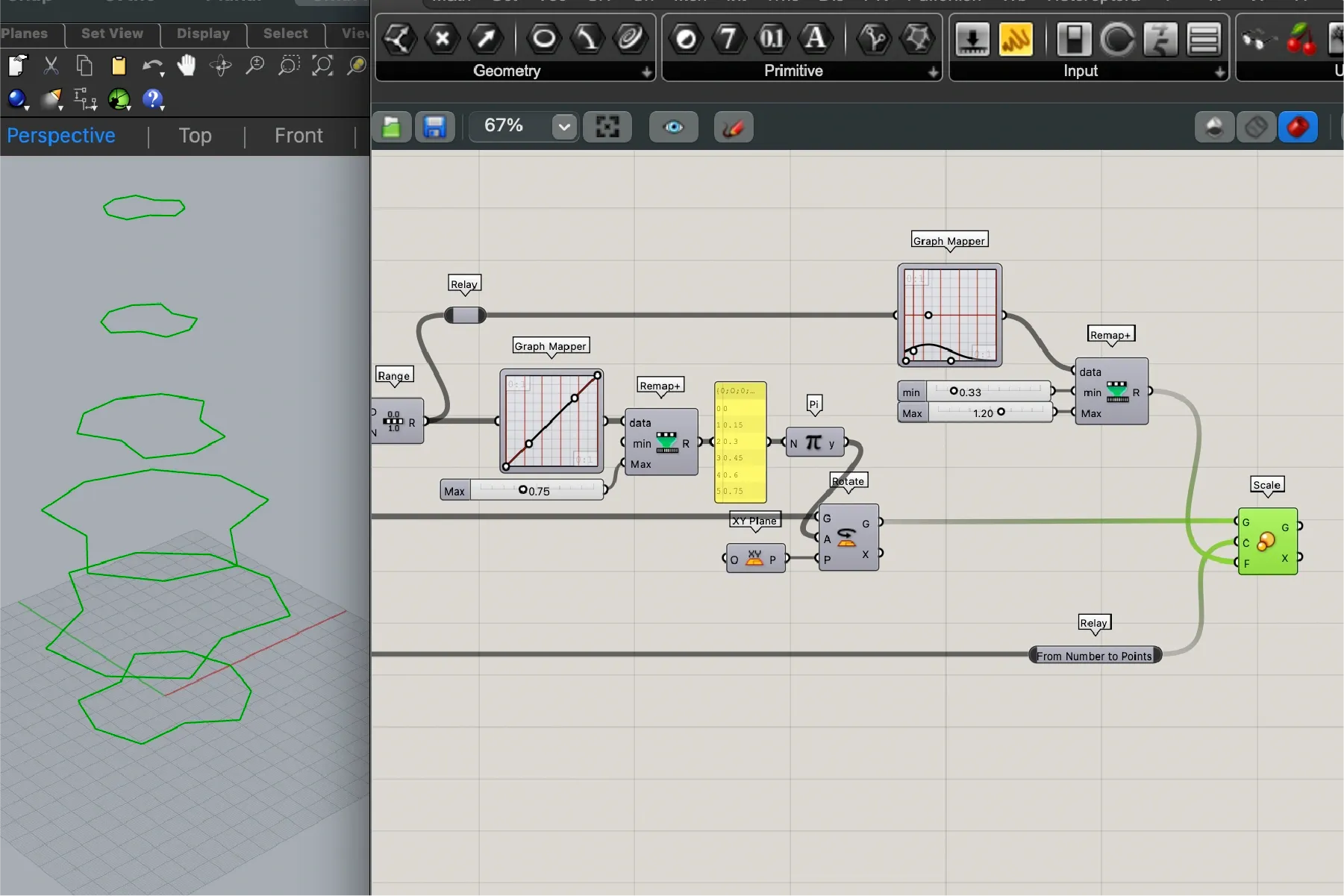Click the Rhino Undo arrow icon
Screen dimensions: 1344x896
[151, 66]
